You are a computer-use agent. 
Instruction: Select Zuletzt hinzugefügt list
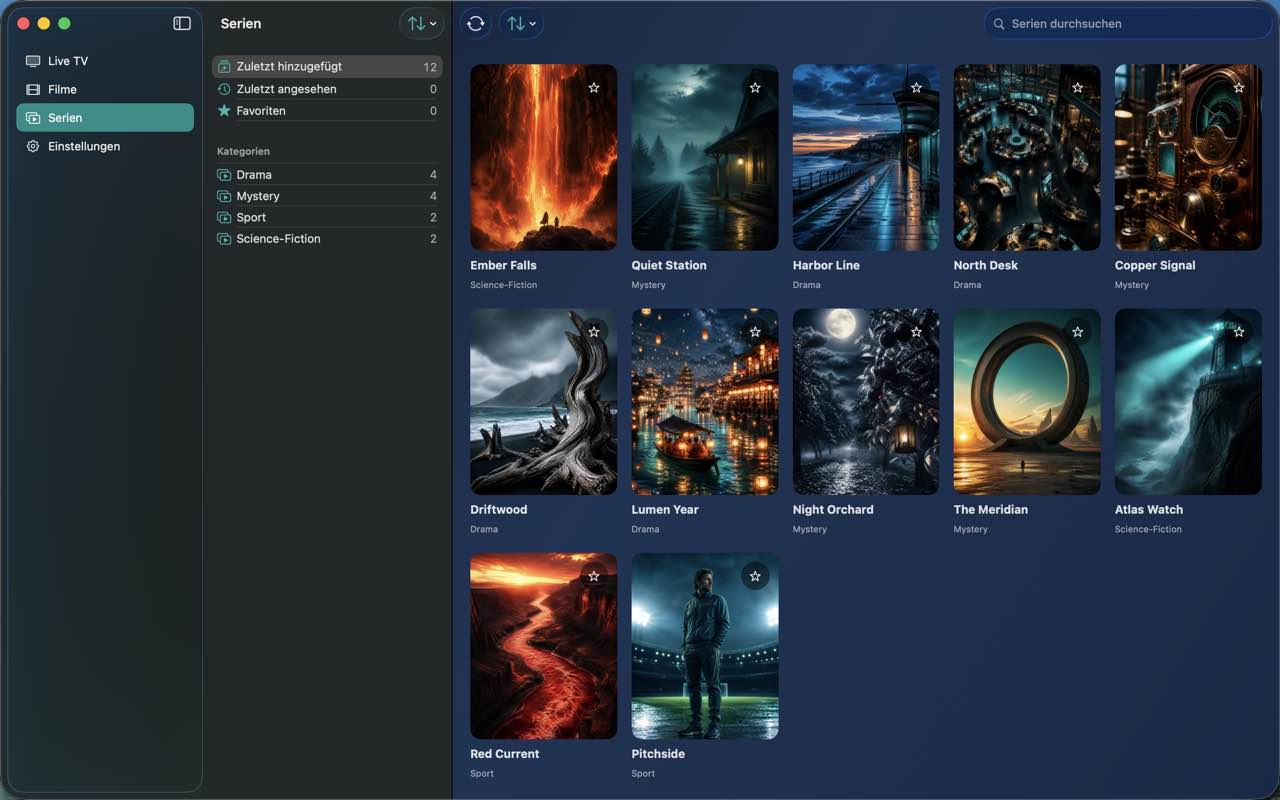coord(327,67)
